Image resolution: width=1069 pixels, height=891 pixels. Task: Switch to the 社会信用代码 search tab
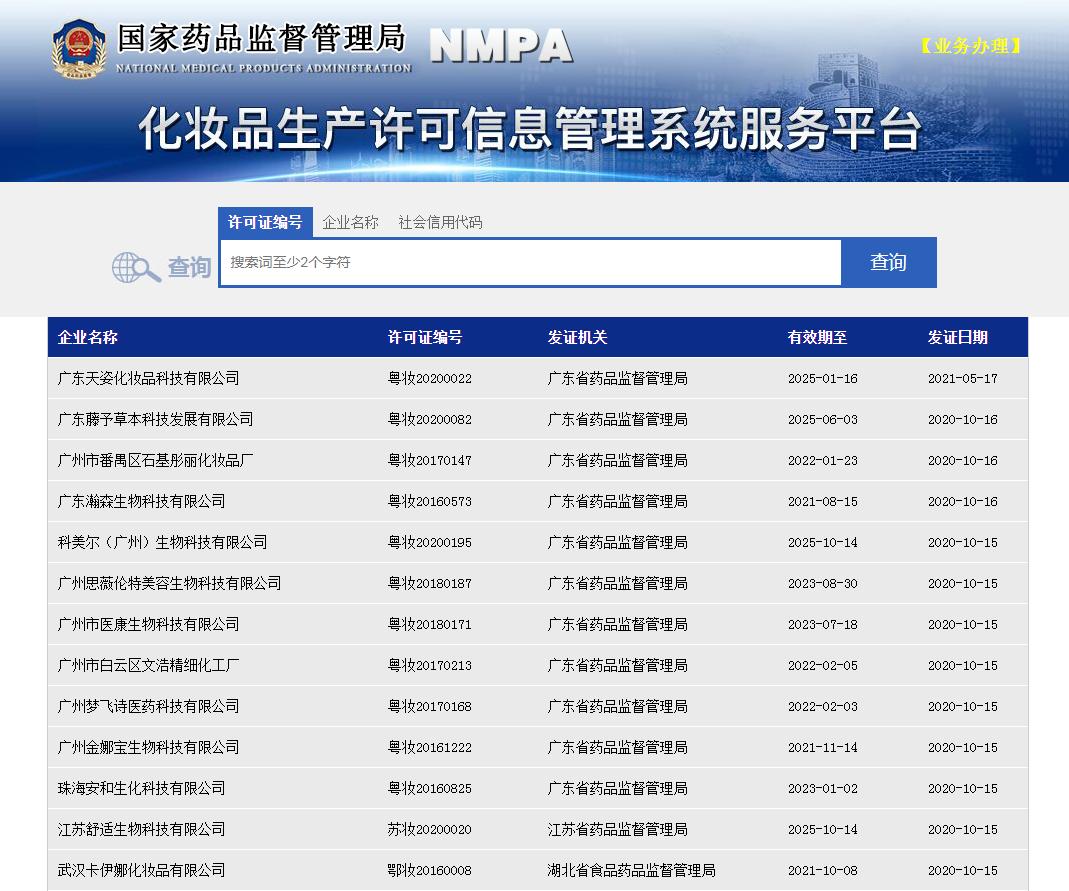click(441, 222)
